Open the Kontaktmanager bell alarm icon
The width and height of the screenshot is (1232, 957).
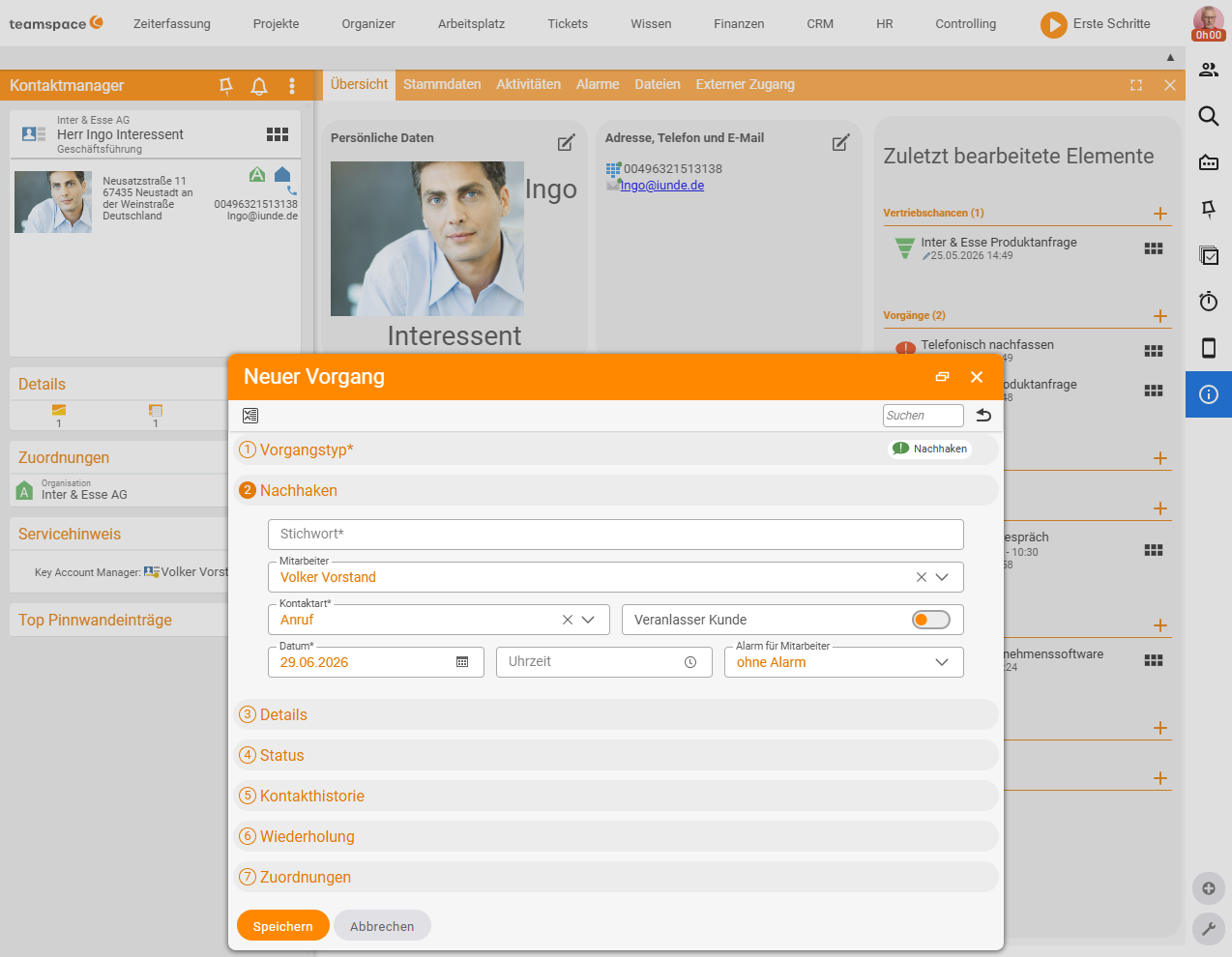tap(259, 86)
